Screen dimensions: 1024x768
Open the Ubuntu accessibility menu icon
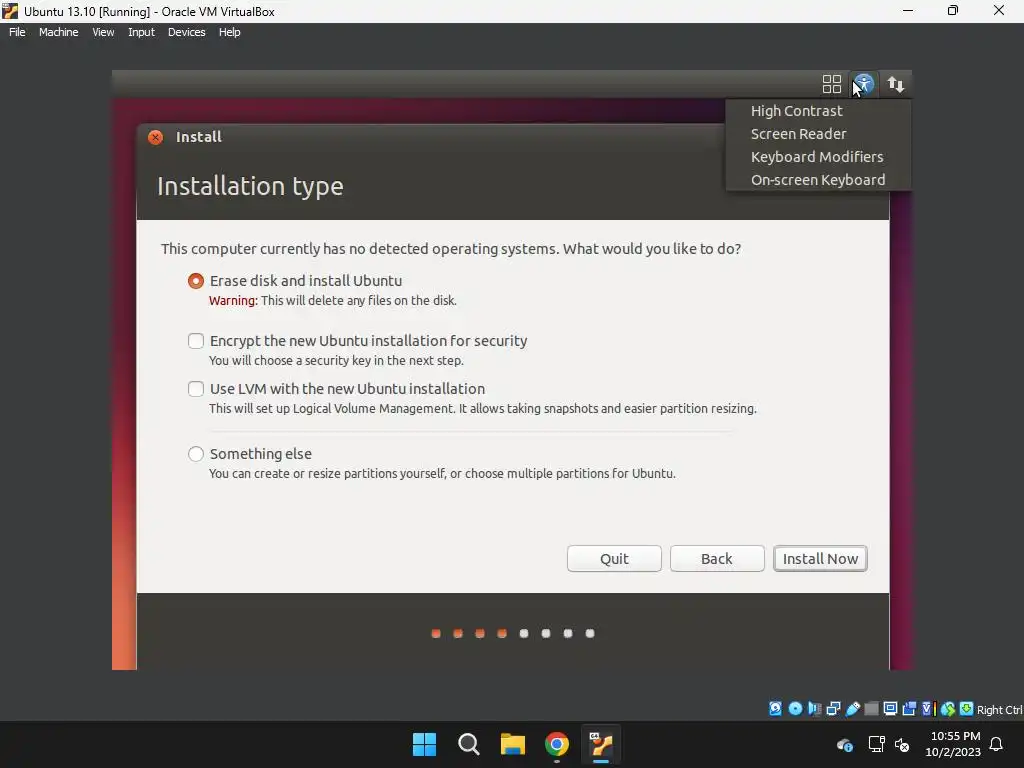click(x=863, y=84)
